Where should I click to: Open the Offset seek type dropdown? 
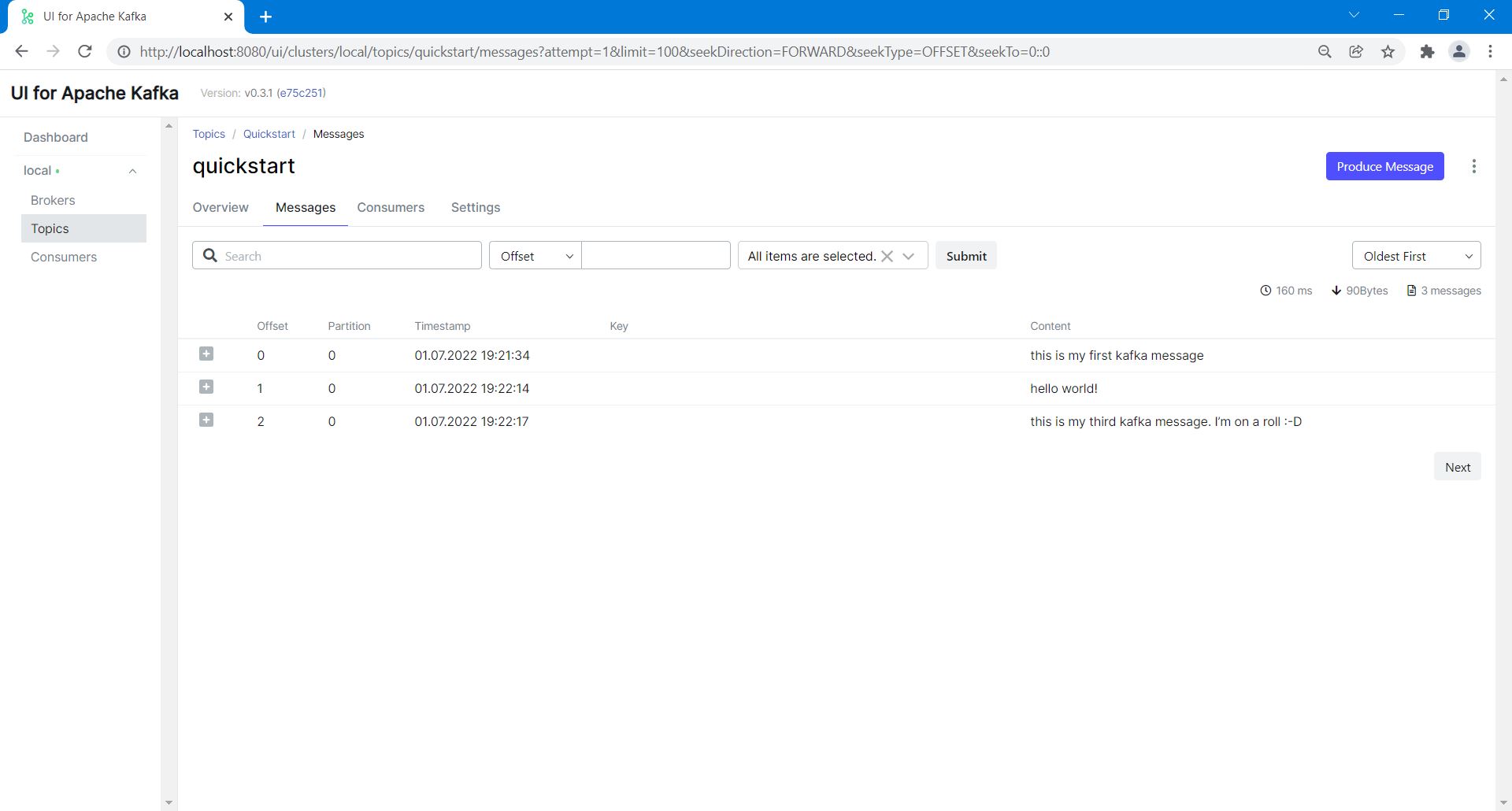coord(535,256)
